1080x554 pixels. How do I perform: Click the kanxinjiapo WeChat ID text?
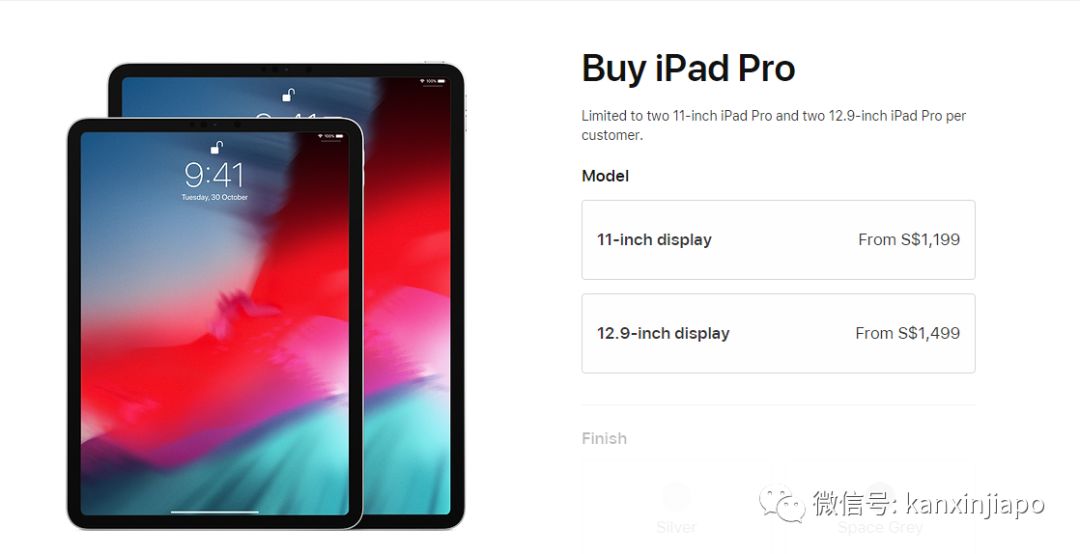(975, 504)
